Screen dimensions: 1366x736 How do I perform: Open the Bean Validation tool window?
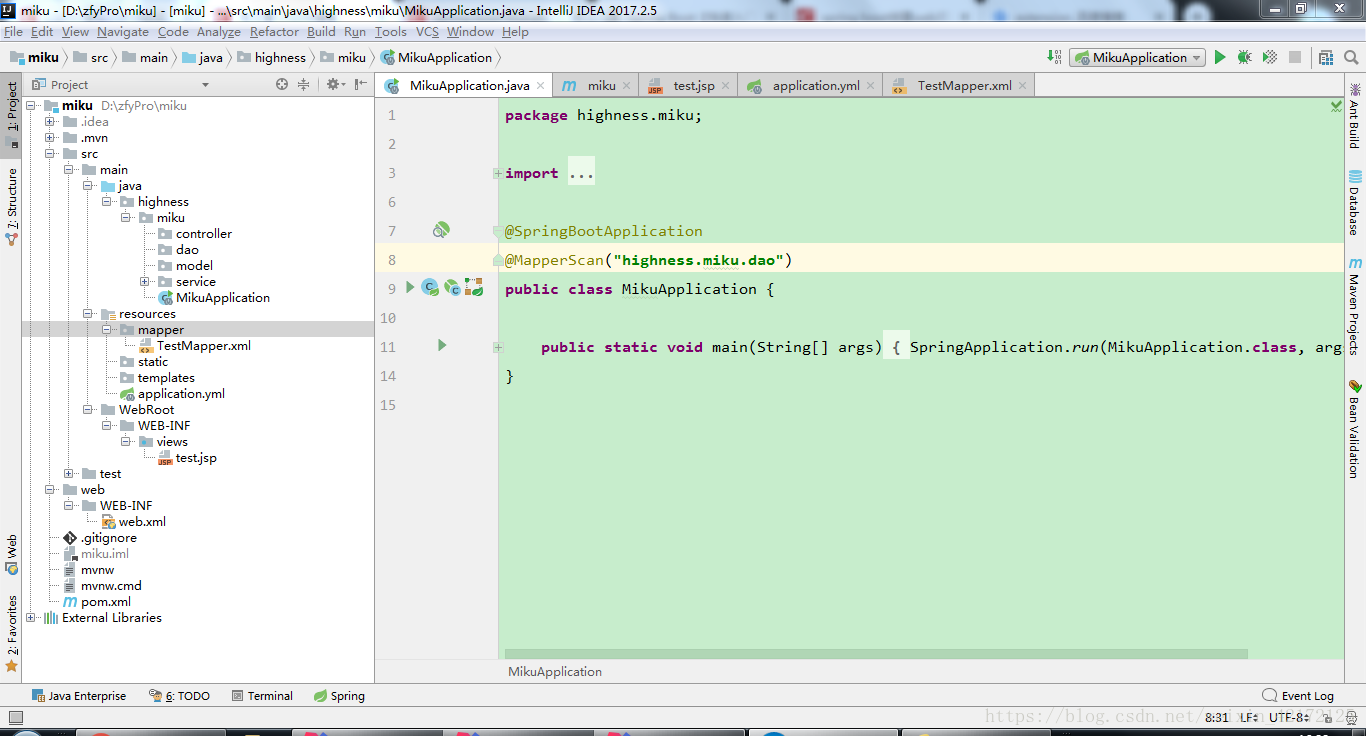pos(1355,428)
